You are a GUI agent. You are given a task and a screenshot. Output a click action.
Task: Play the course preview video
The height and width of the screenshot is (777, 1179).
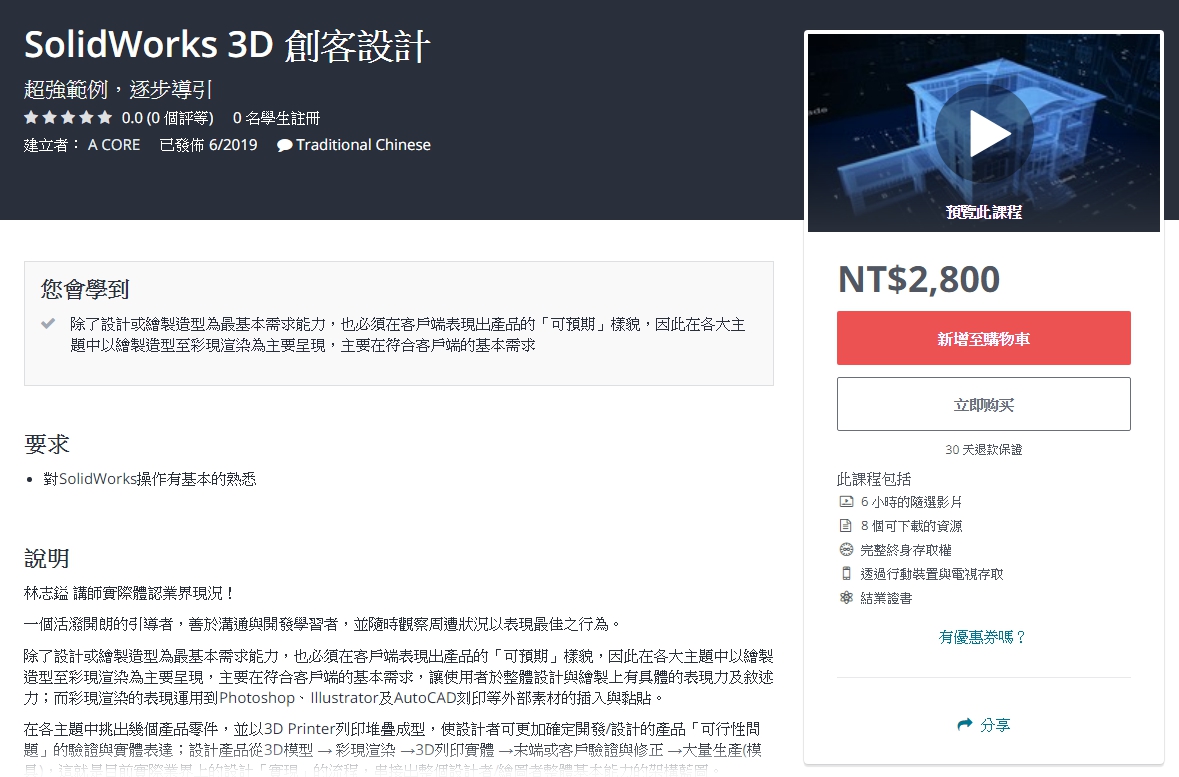[984, 134]
